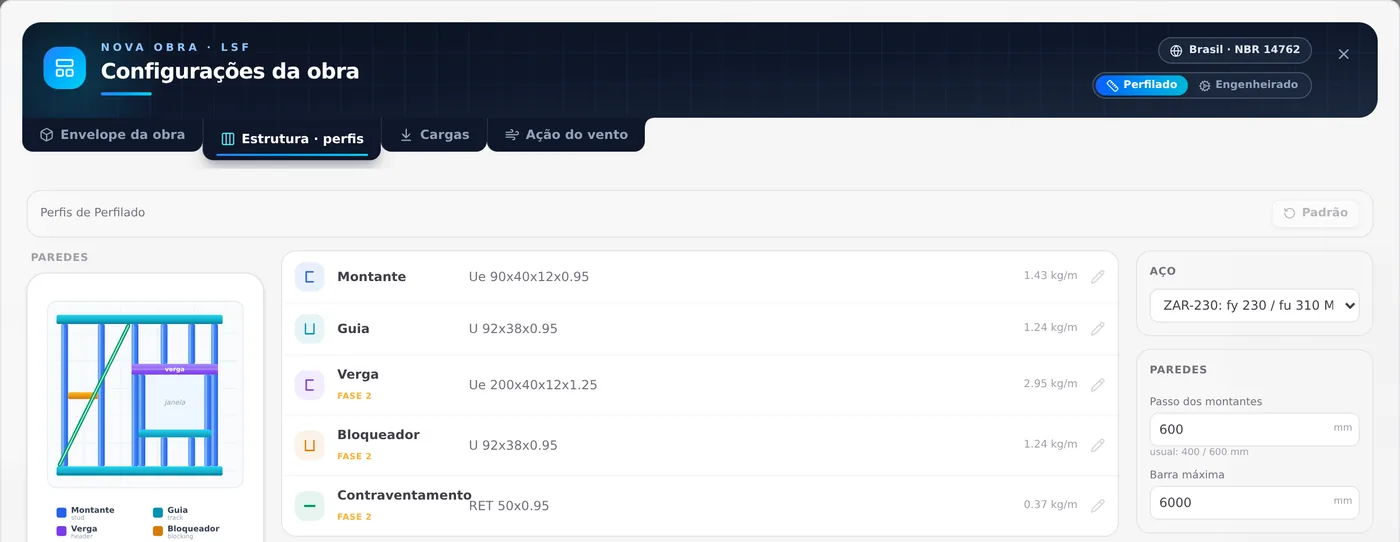Image resolution: width=1400 pixels, height=542 pixels.
Task: Switch to Perfilado mode
Action: click(x=1142, y=85)
